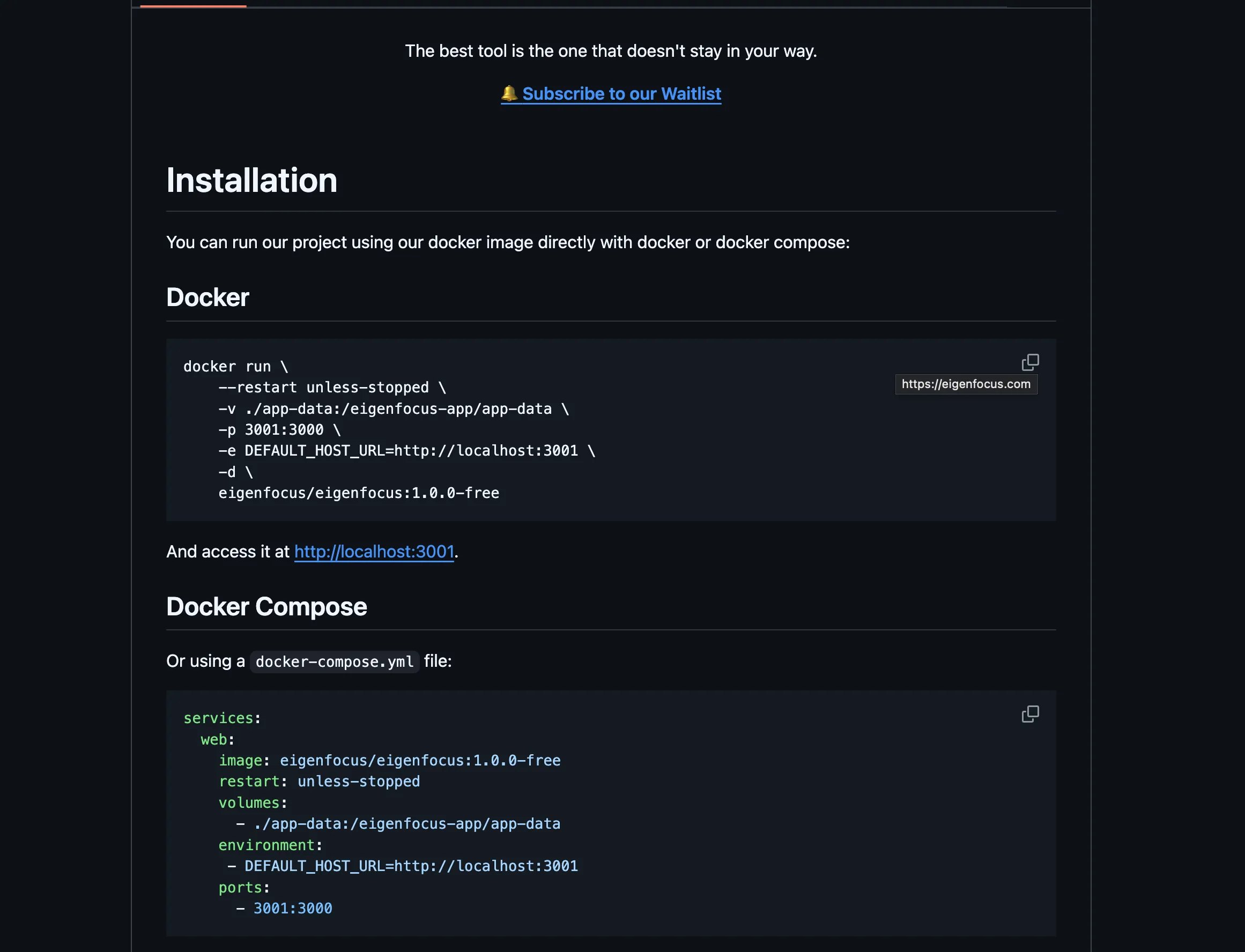
Task: Open the Subscribe to our Waitlist link
Action: coord(611,93)
